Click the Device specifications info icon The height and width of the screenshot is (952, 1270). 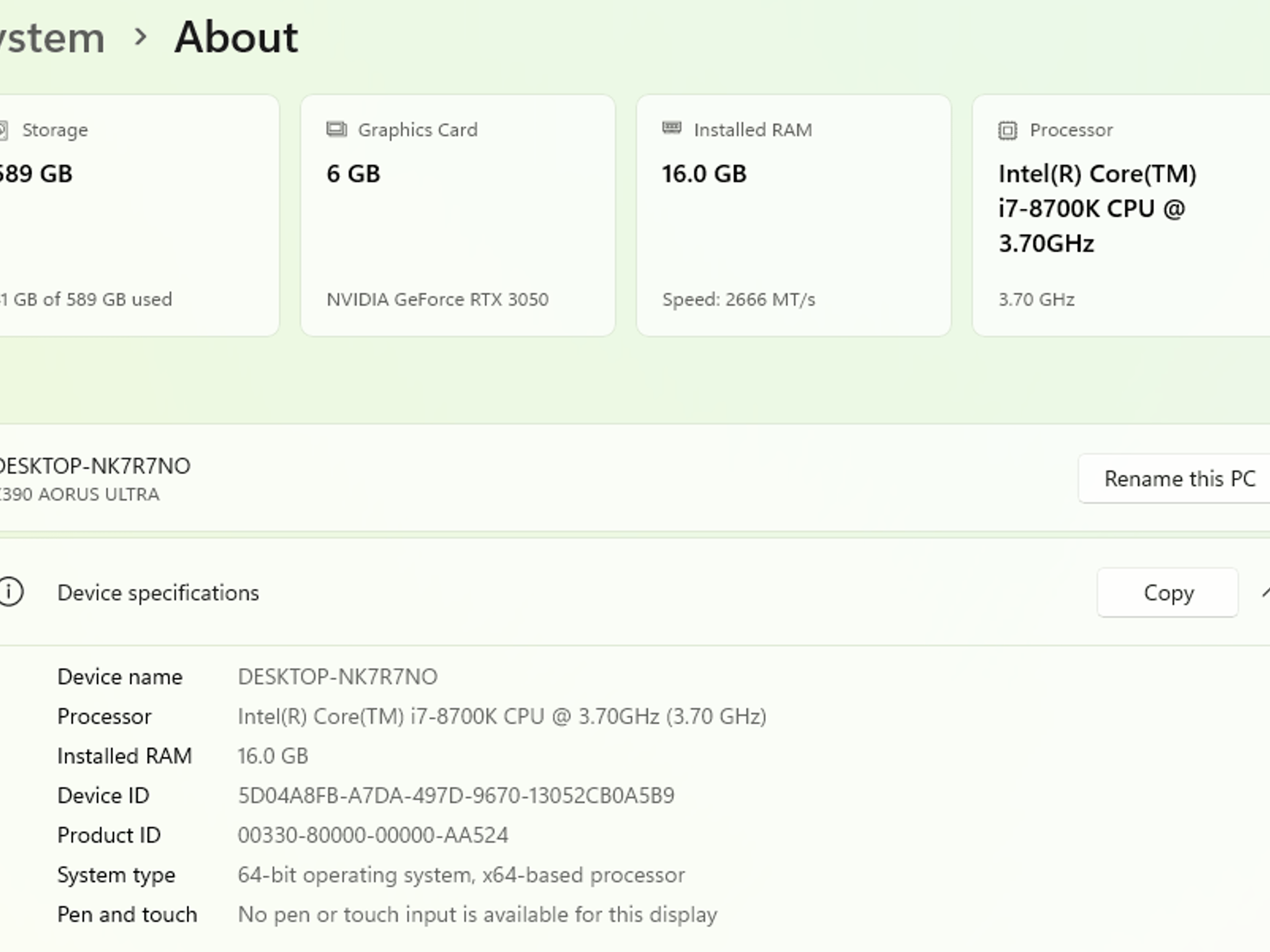(10, 591)
